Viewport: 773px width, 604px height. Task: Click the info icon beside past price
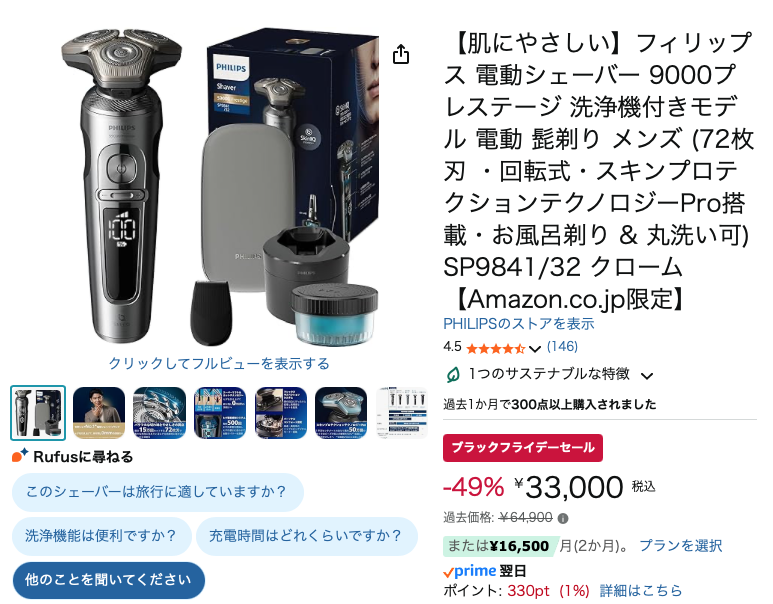(x=563, y=518)
